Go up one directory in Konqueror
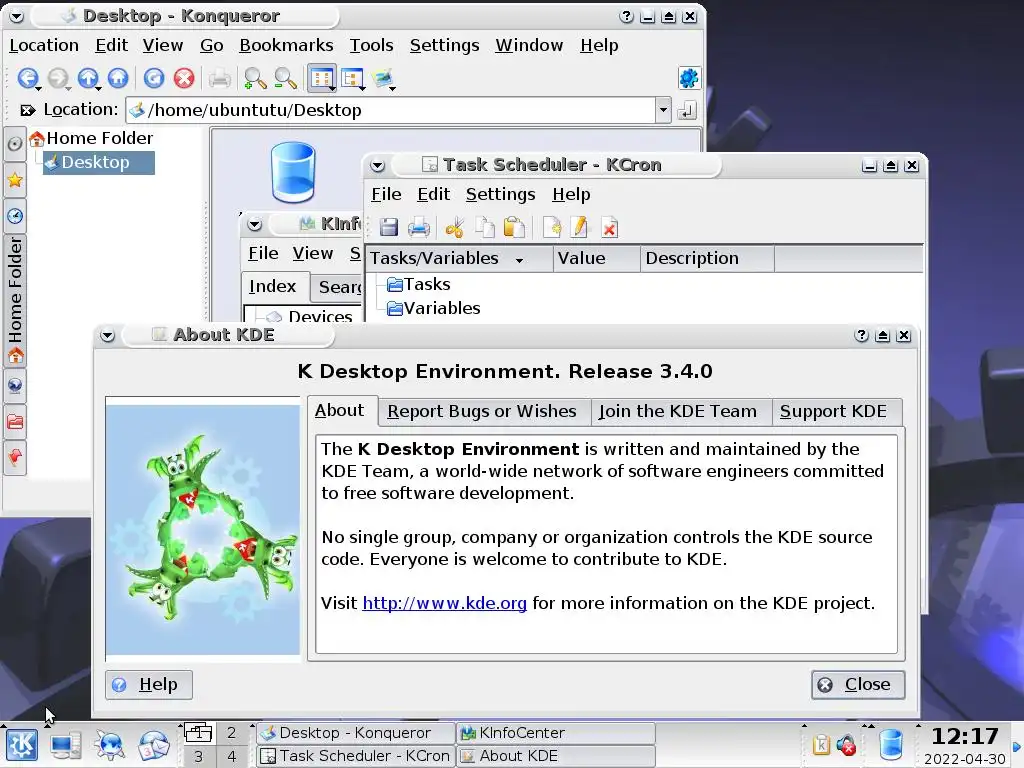 click(88, 78)
